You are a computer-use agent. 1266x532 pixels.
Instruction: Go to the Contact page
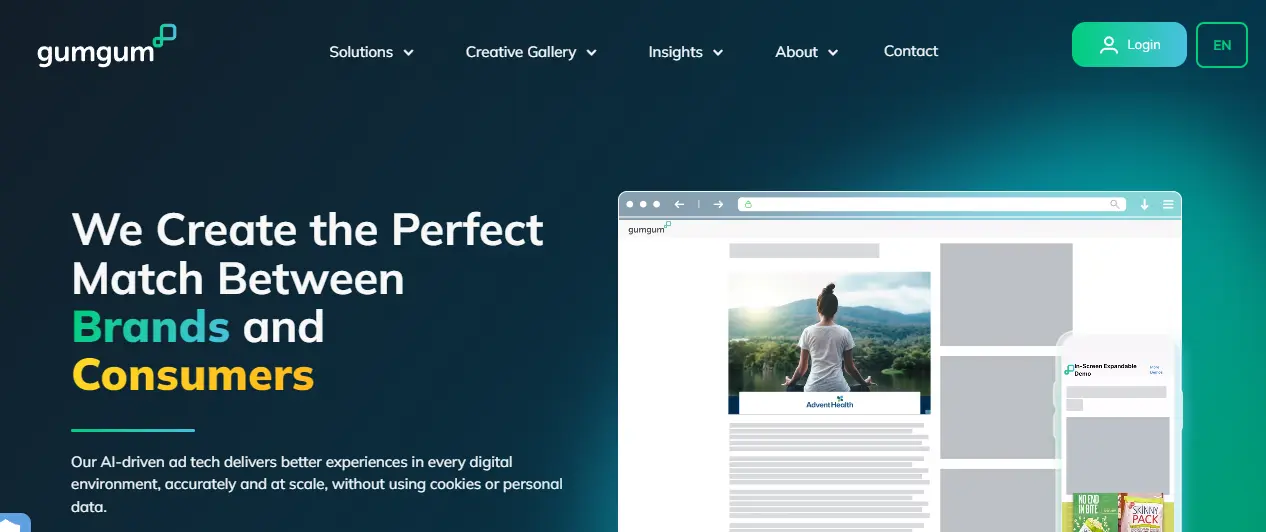[911, 51]
